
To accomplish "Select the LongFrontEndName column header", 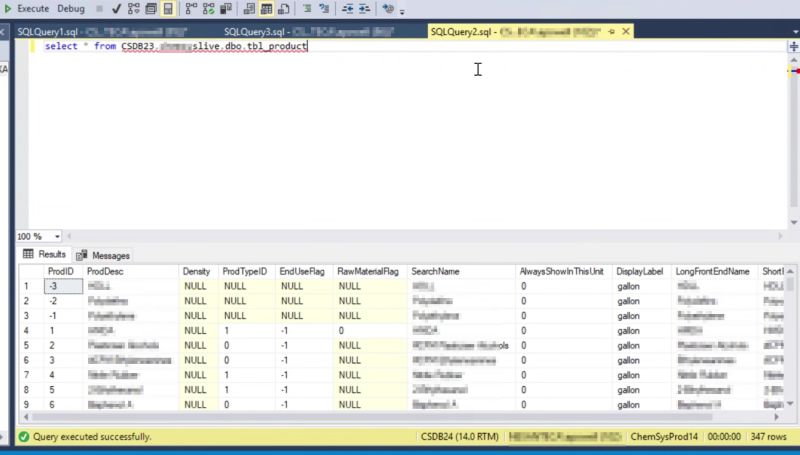I will click(x=713, y=271).
